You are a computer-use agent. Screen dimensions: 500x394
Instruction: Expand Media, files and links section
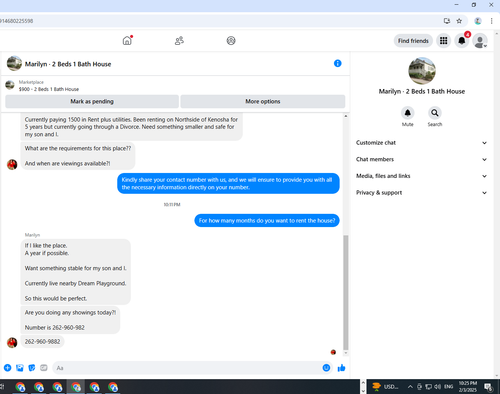coord(421,176)
